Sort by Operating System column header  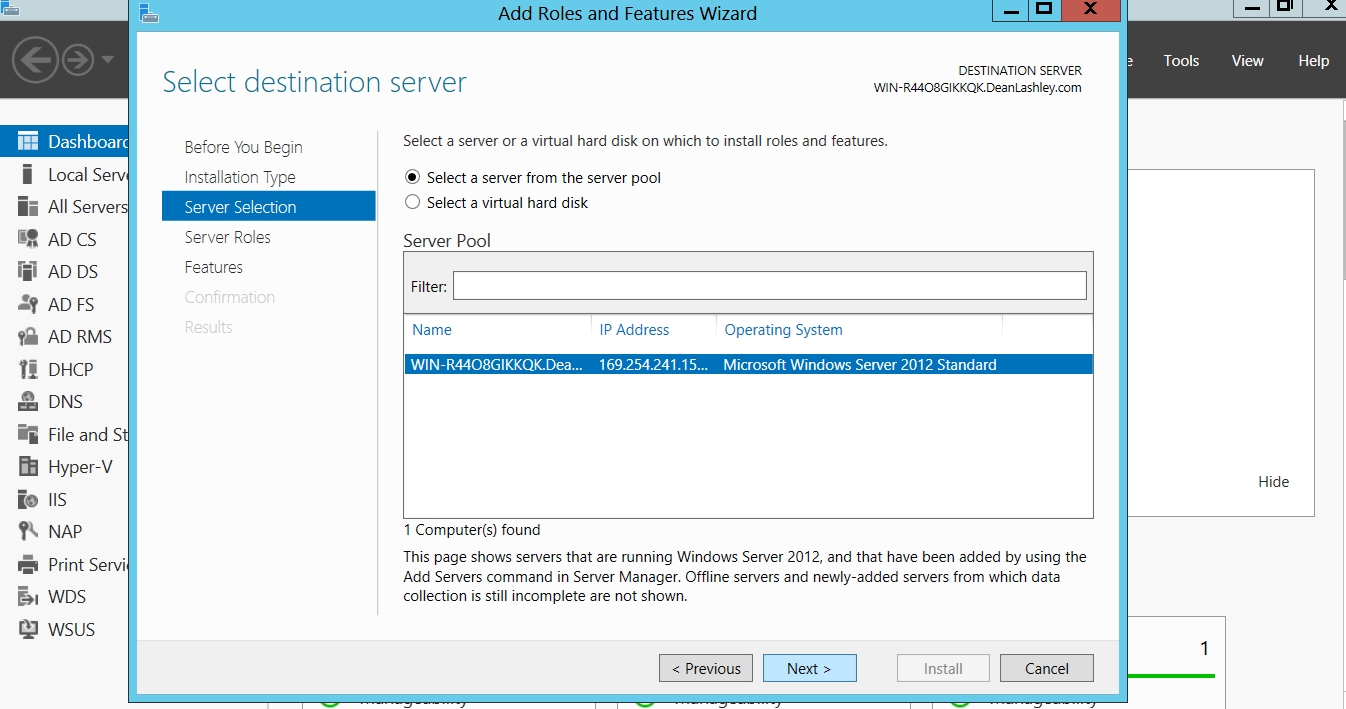(783, 330)
